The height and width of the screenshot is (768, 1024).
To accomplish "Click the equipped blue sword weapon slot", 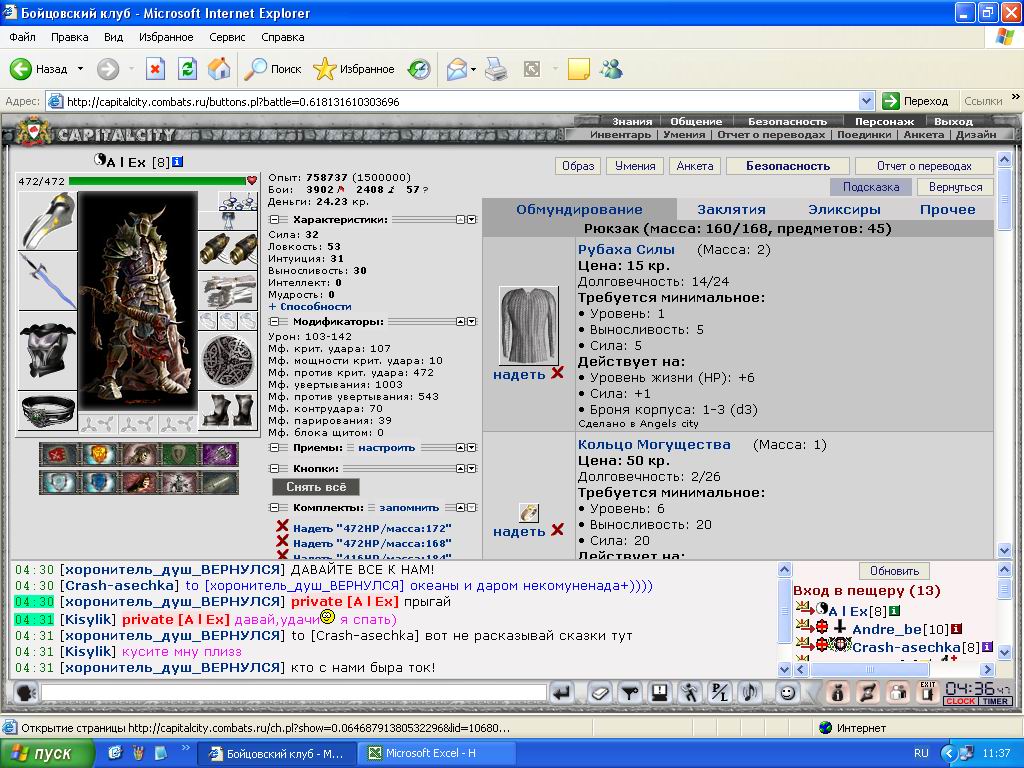I will (x=48, y=281).
